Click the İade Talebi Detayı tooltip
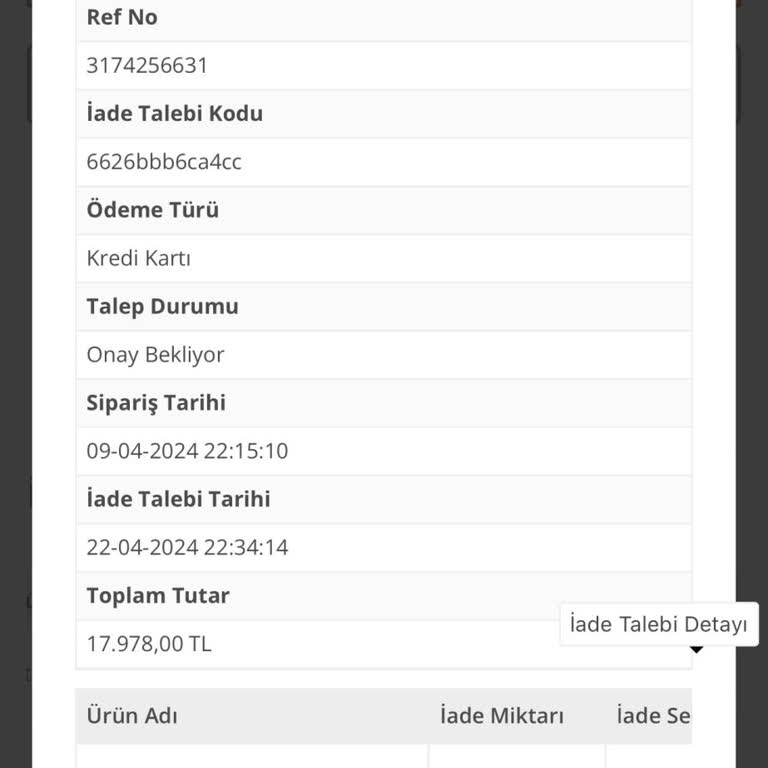Viewport: 768px width, 768px height. point(658,624)
